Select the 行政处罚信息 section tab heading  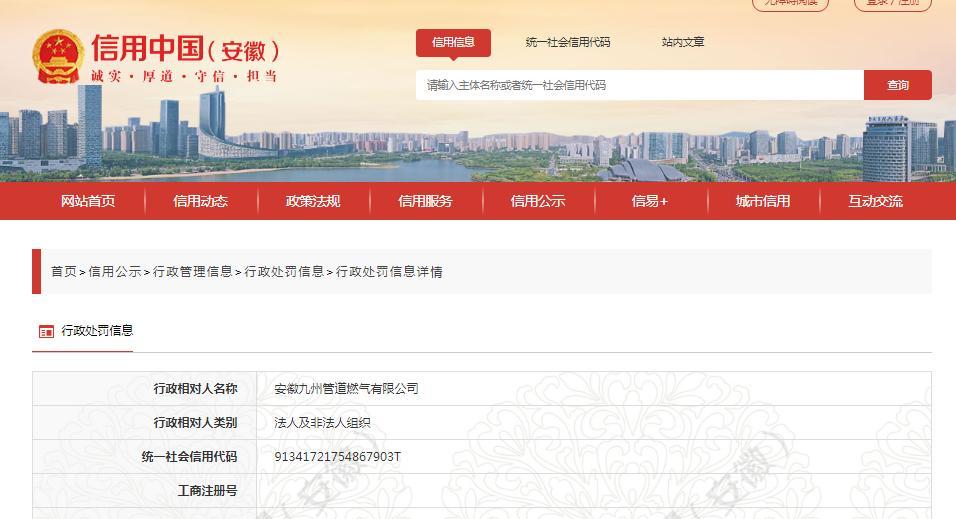[97, 331]
